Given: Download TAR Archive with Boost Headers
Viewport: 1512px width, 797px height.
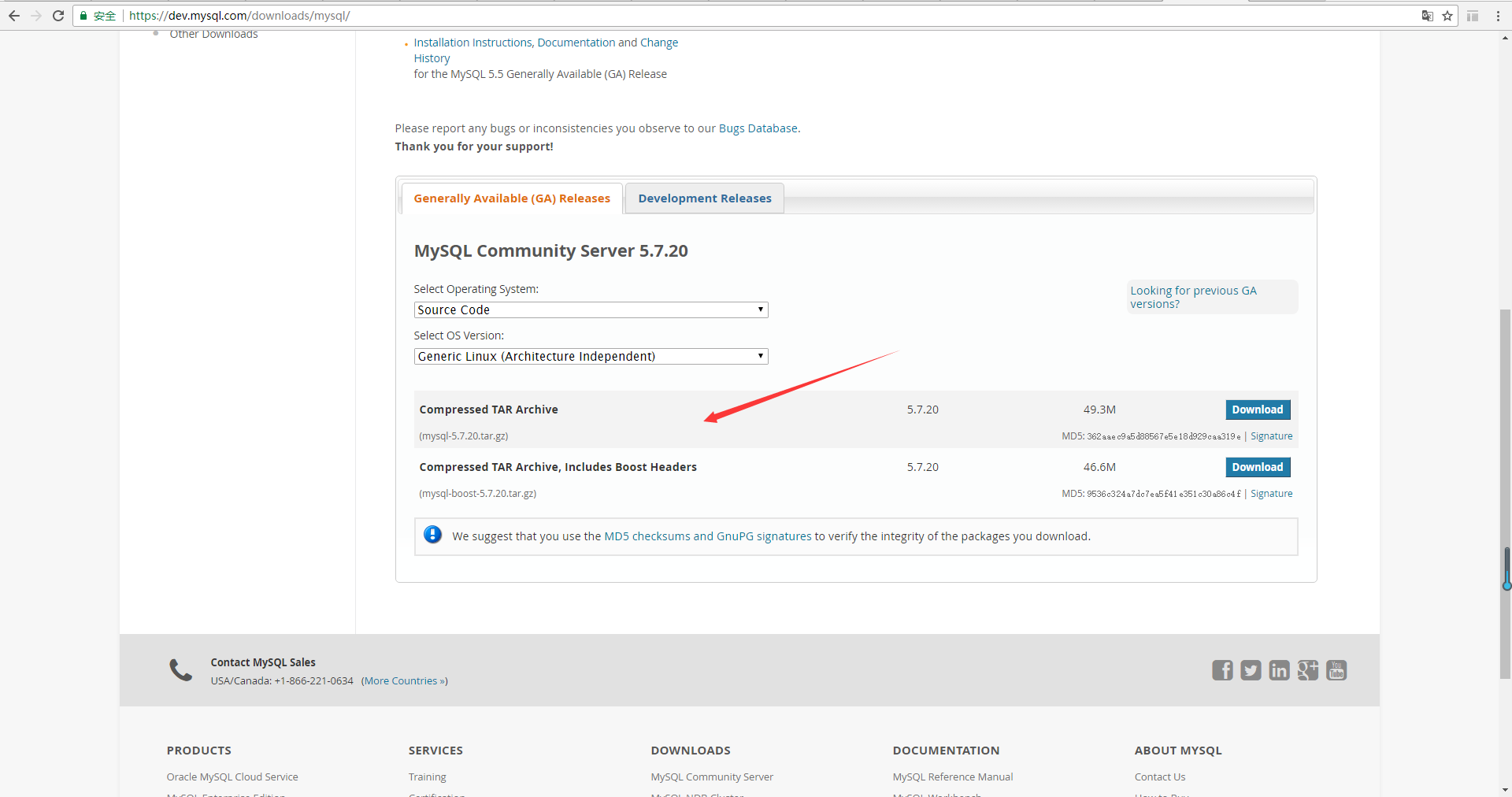Looking at the screenshot, I should 1258,467.
